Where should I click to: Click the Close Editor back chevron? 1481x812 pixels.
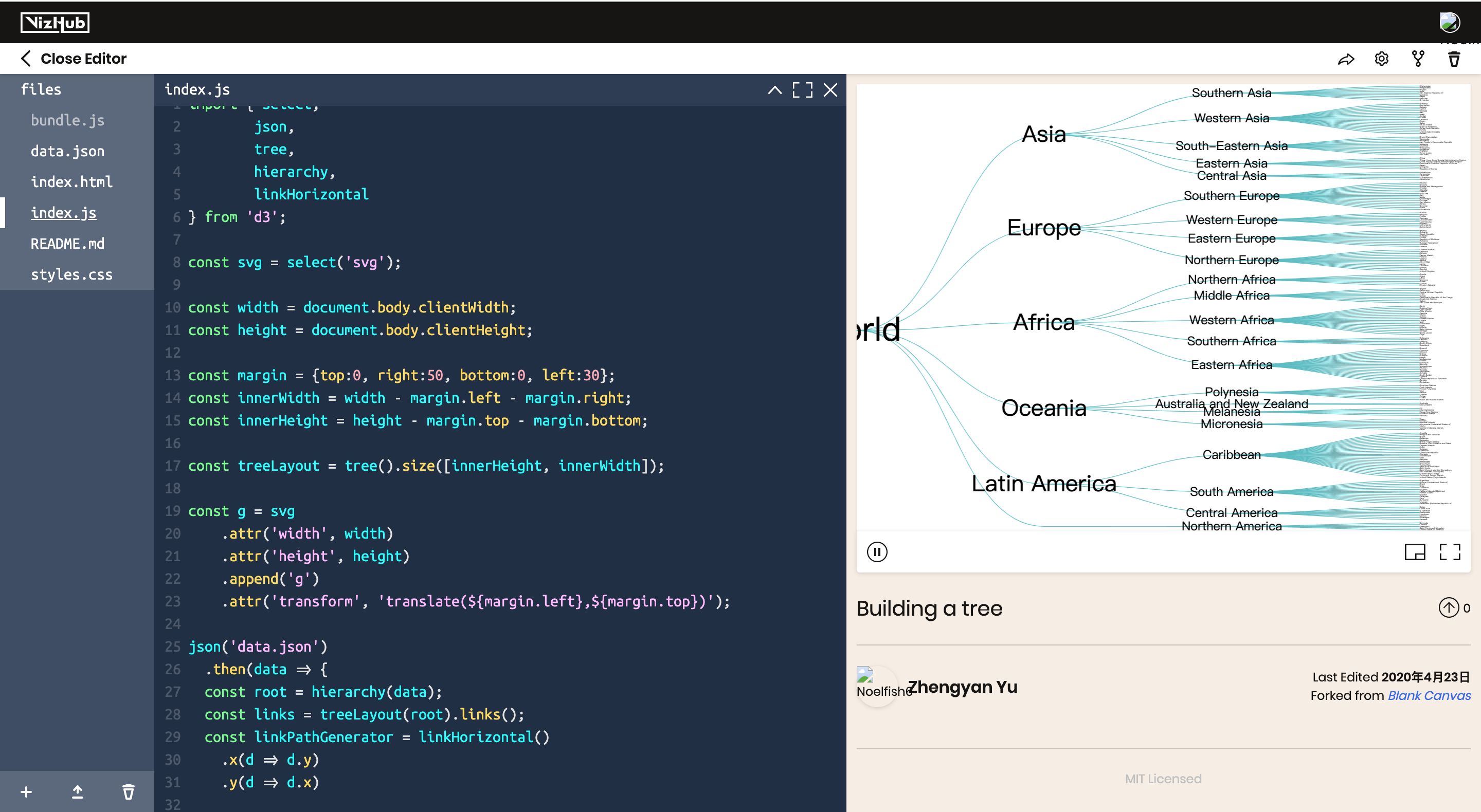pos(25,59)
